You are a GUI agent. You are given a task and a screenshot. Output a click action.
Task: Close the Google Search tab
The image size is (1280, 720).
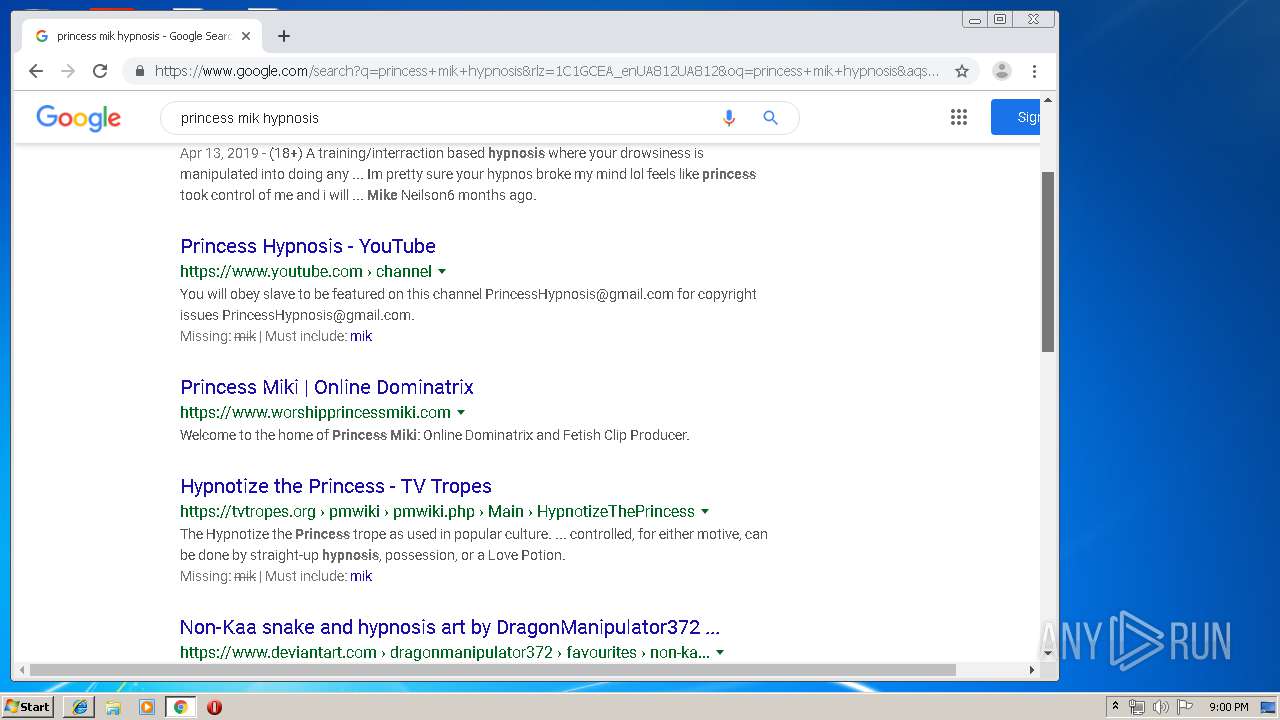click(x=246, y=36)
